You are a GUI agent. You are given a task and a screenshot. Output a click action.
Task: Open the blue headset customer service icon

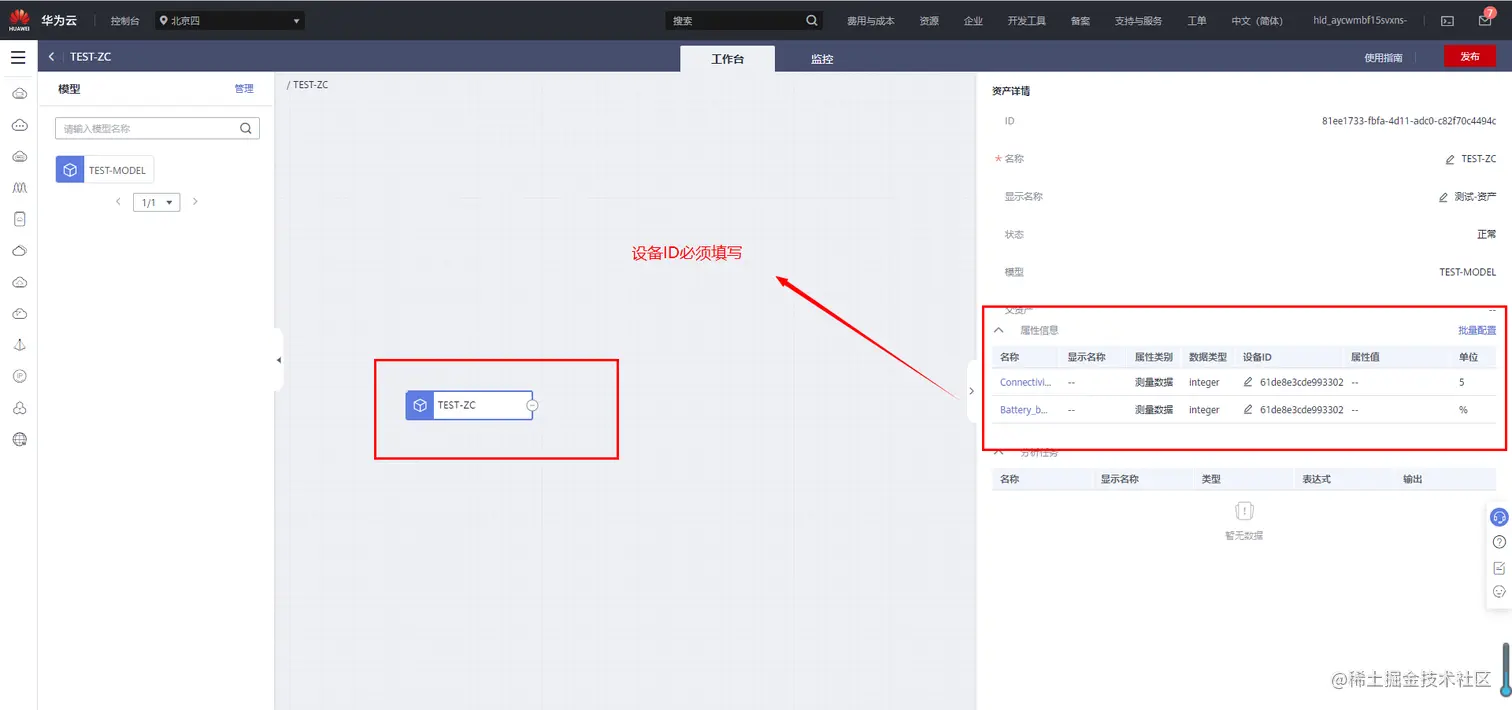point(1499,517)
